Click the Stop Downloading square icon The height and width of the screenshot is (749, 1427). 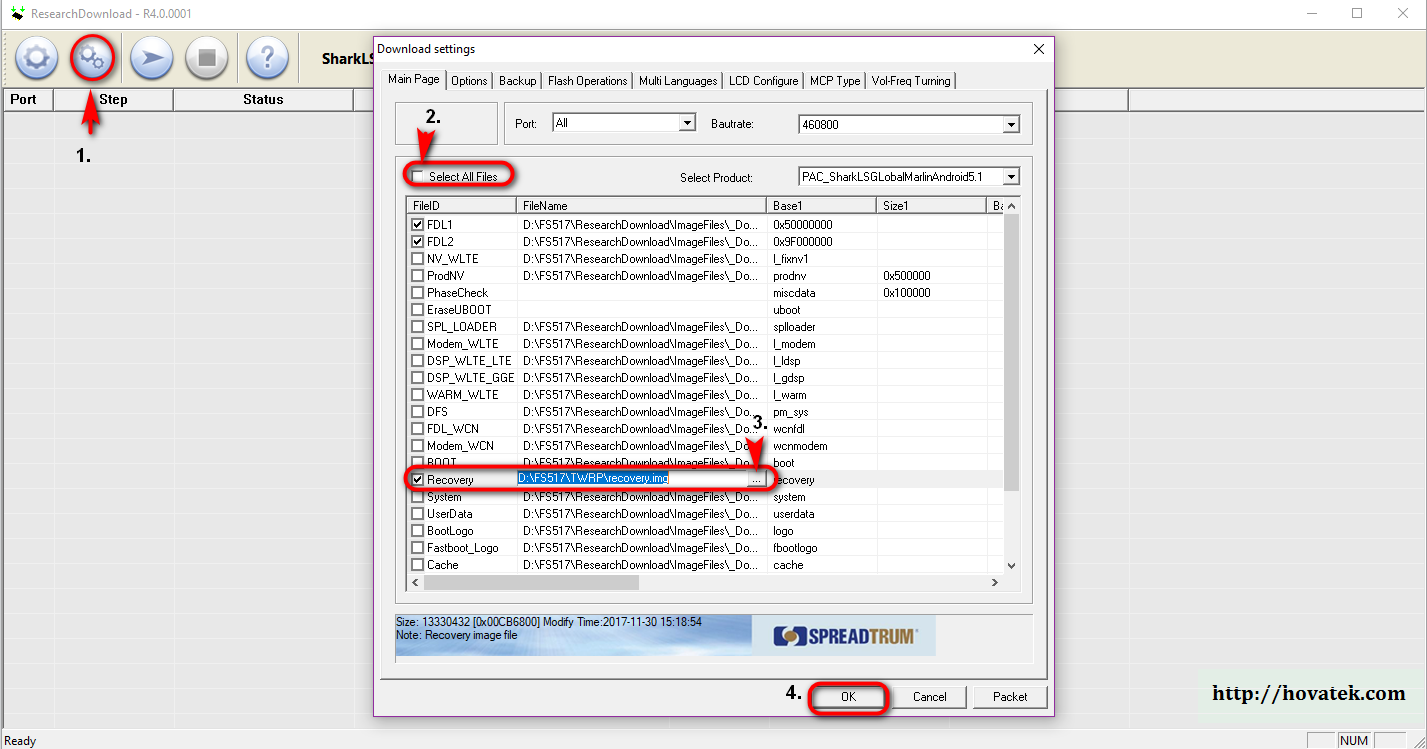tap(207, 58)
